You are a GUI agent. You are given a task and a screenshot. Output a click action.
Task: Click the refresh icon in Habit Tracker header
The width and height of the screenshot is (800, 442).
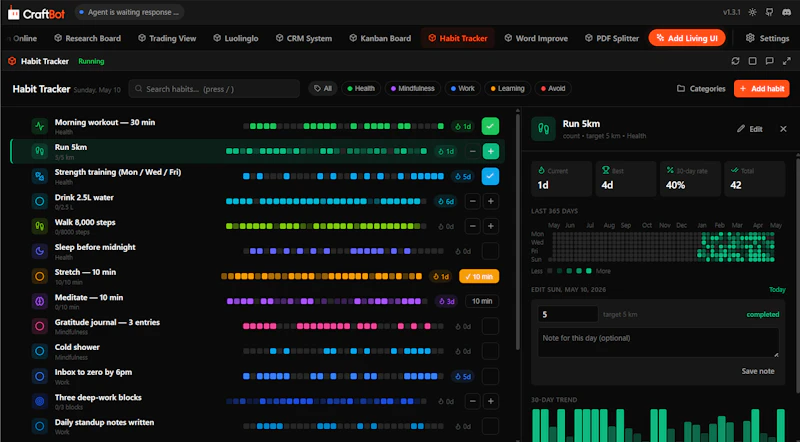pyautogui.click(x=735, y=61)
